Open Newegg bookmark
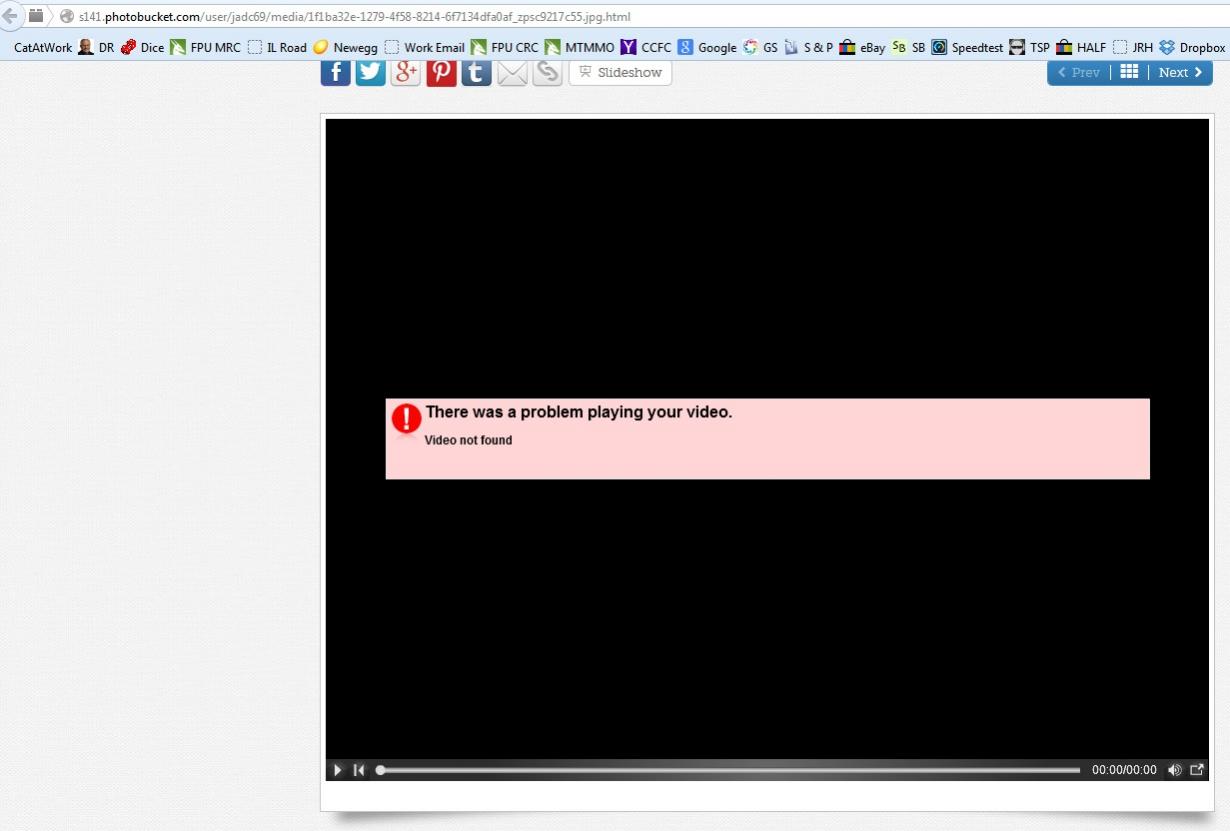 coord(346,47)
